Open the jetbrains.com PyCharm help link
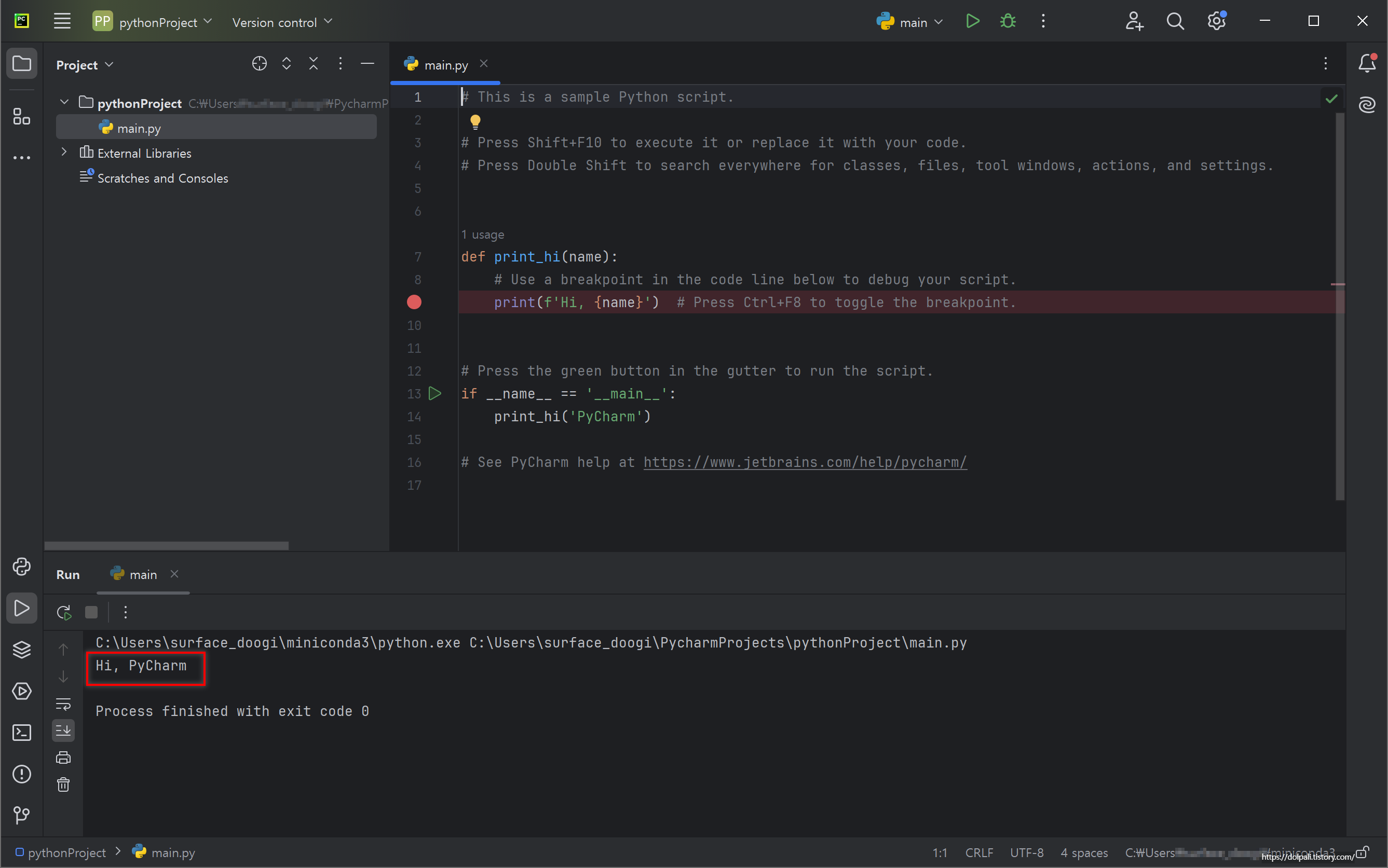Screen dimensions: 1388x868 805,463
